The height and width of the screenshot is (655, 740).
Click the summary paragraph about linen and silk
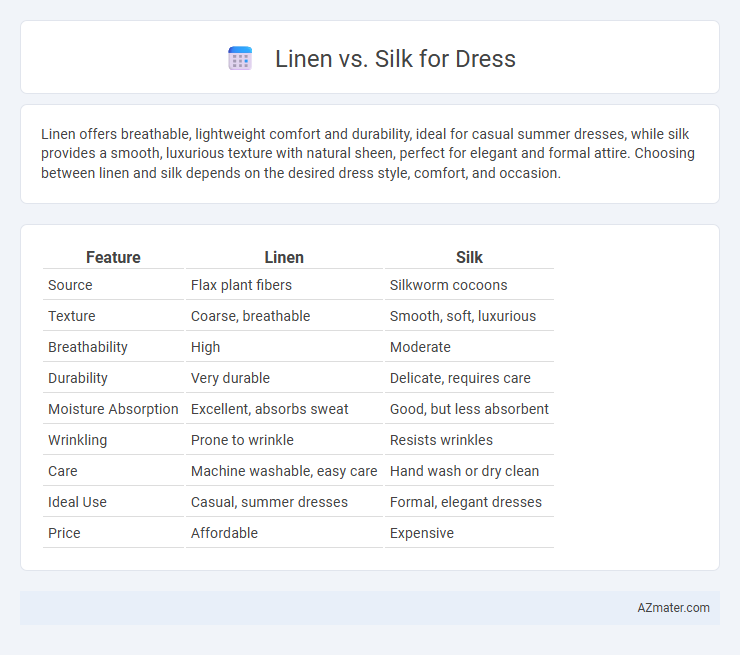coord(368,153)
